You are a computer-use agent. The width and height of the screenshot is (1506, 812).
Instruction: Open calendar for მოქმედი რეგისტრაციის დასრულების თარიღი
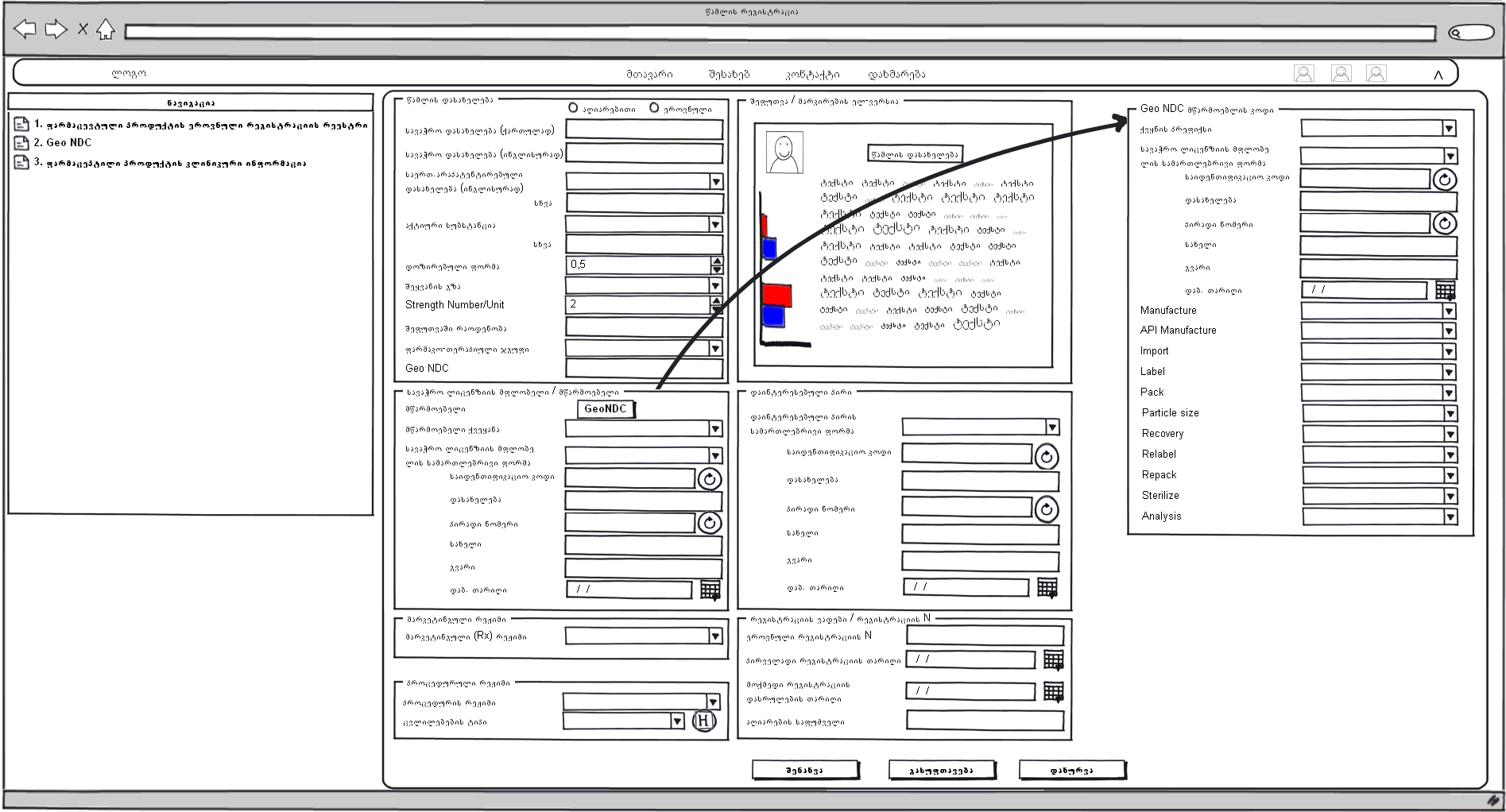click(1053, 692)
